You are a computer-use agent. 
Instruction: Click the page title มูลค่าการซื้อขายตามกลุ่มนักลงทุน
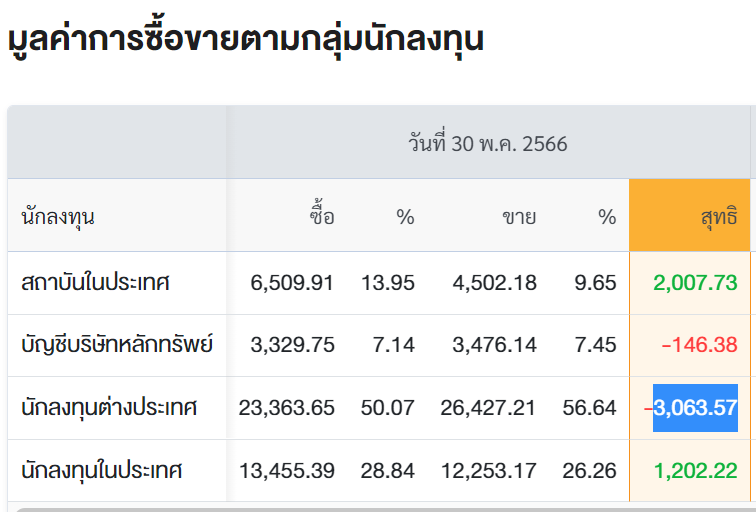coord(246,38)
